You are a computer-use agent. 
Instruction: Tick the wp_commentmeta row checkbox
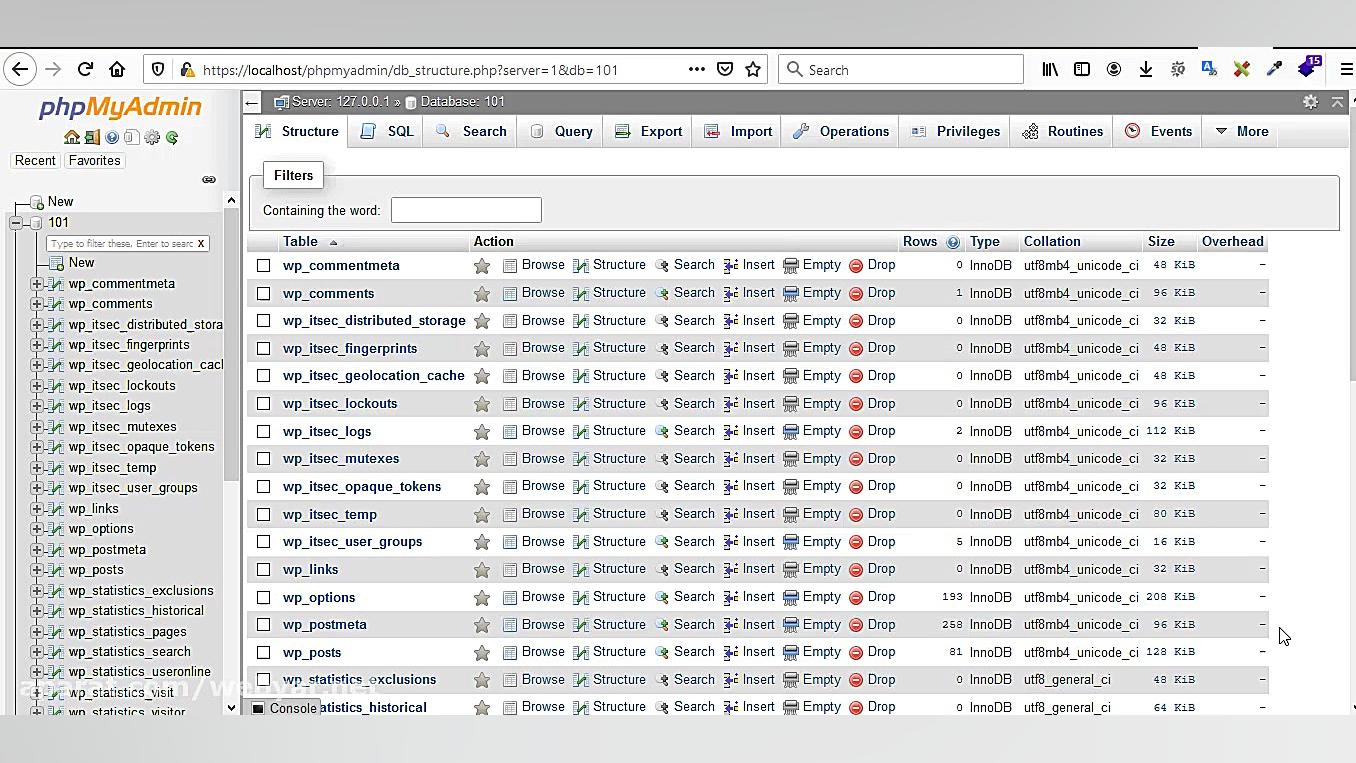tap(263, 266)
